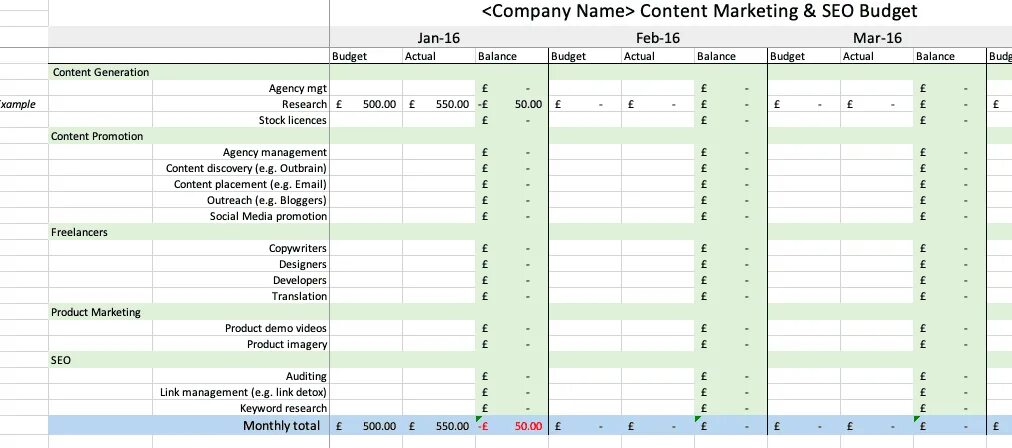
Task: Select Research Jan-16 actual cell 550.00
Action: [x=439, y=104]
